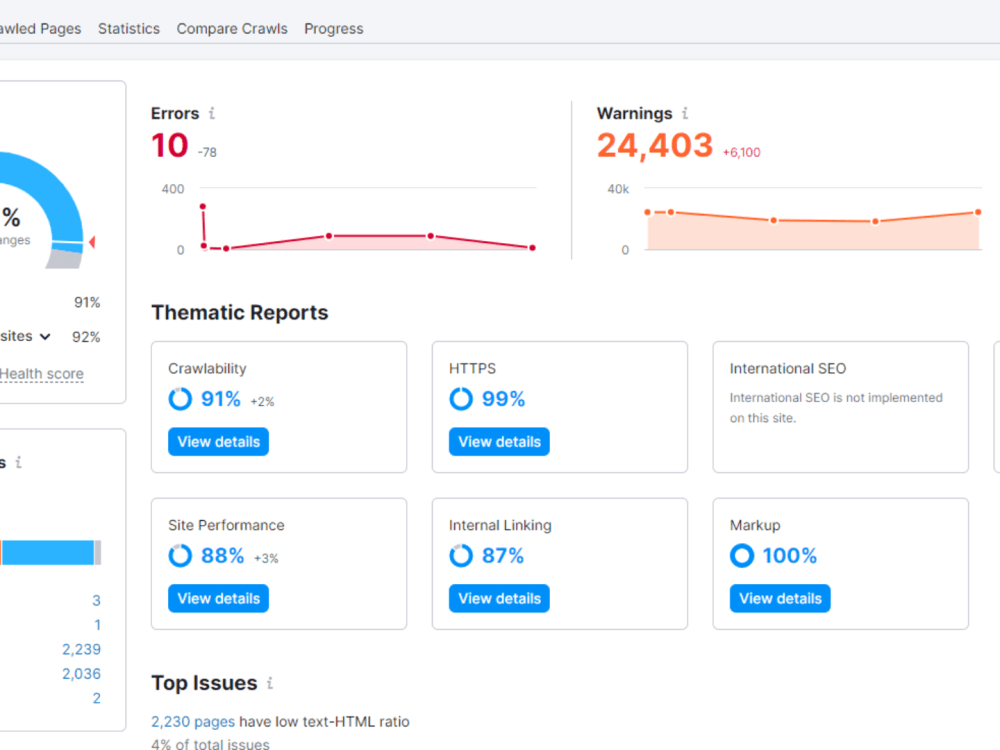View details for HTTPS report
The width and height of the screenshot is (1000, 750).
pyautogui.click(x=499, y=442)
